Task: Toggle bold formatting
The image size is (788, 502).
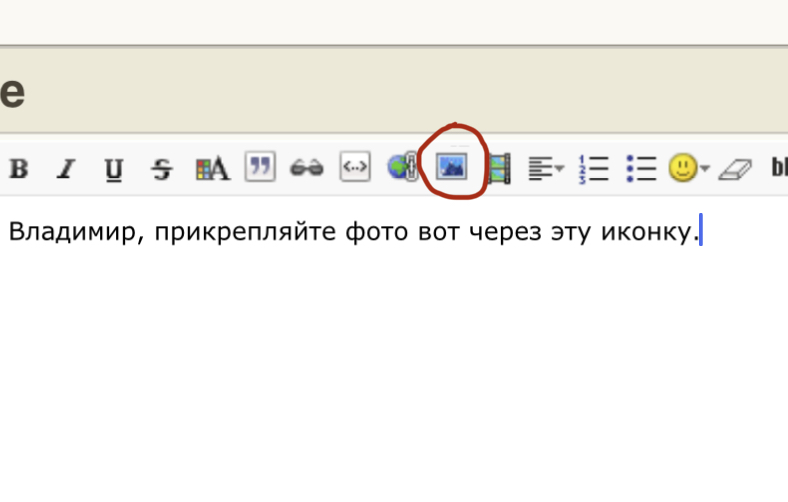Action: point(18,169)
